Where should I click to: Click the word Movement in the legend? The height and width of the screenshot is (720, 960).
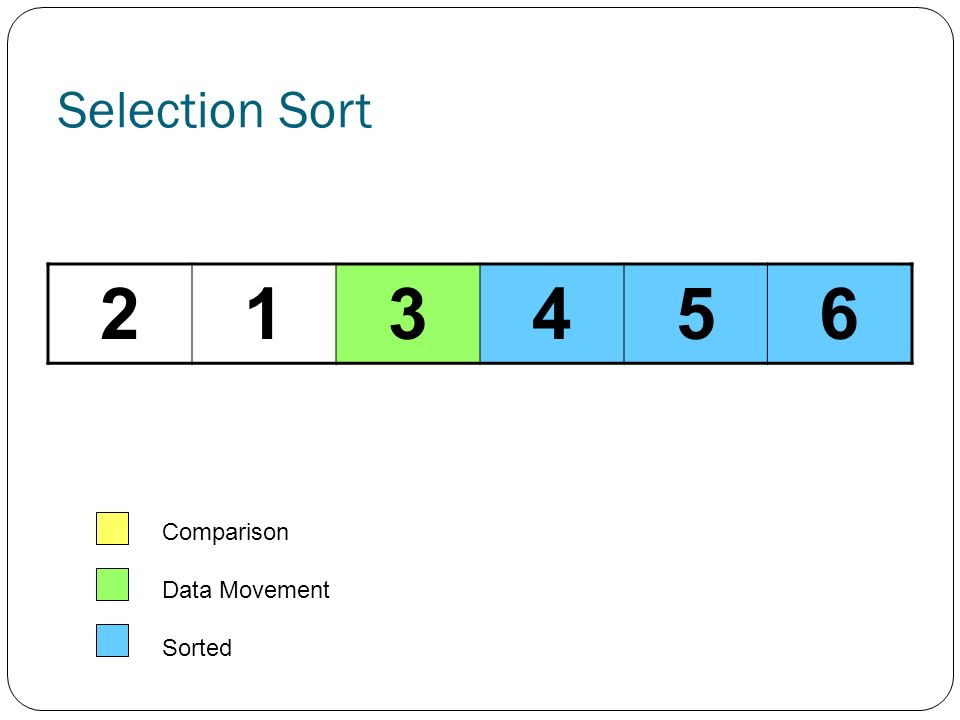coord(274,590)
